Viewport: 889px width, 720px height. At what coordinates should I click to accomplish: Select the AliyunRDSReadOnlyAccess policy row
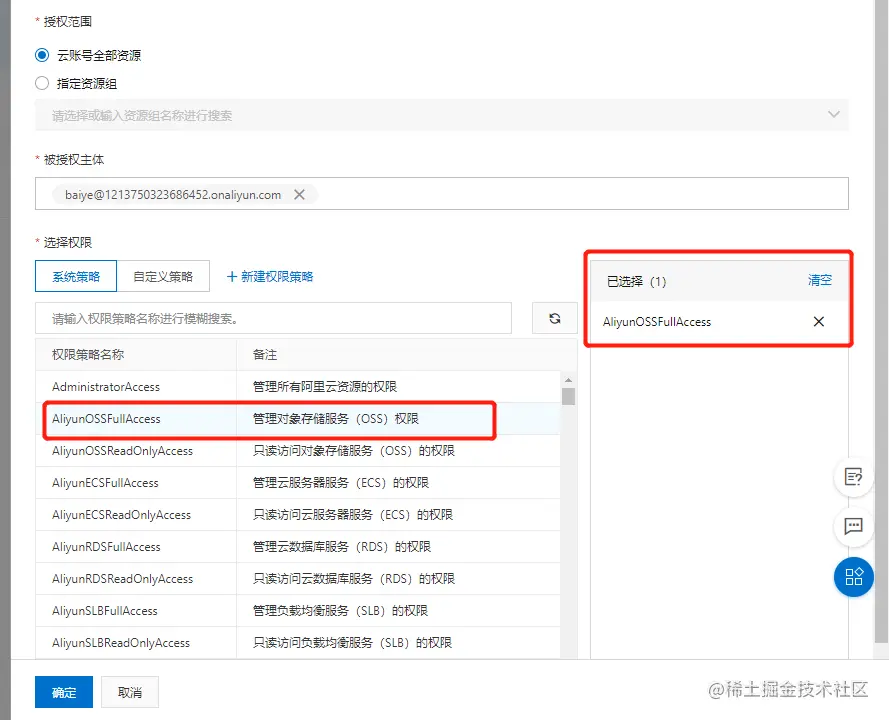(298, 579)
